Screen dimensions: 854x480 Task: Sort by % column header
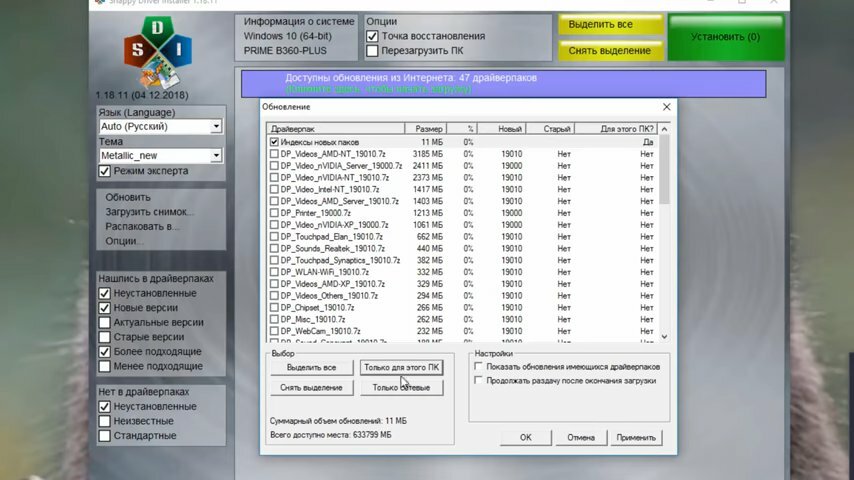click(462, 129)
